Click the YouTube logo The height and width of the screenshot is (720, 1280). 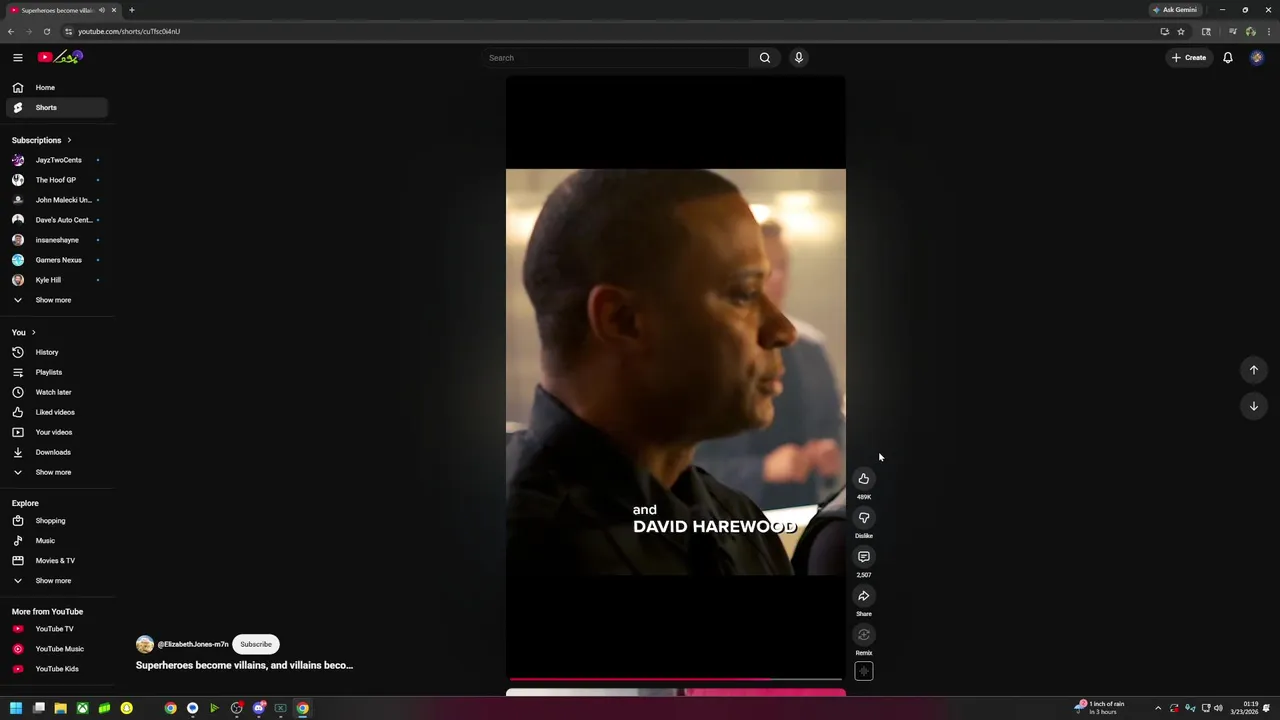(x=60, y=57)
